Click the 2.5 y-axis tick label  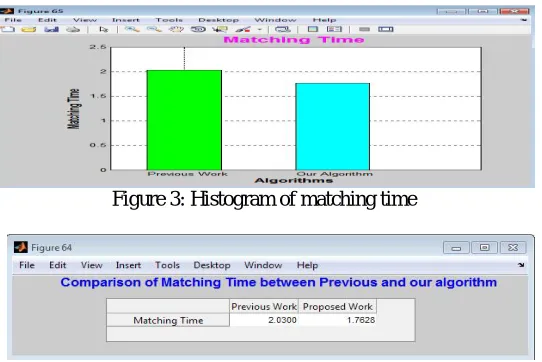click(98, 47)
